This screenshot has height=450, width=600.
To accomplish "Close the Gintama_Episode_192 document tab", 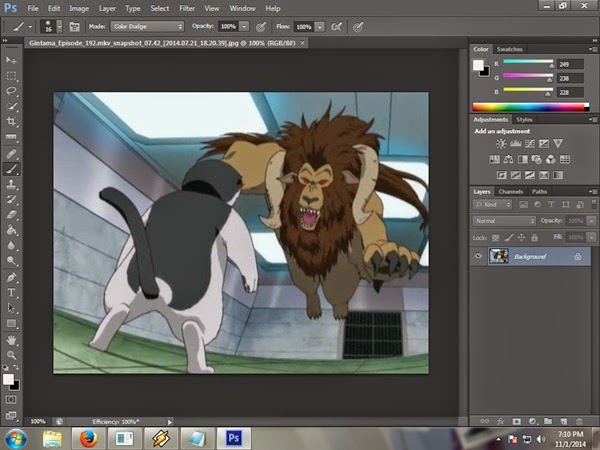I will pos(302,43).
